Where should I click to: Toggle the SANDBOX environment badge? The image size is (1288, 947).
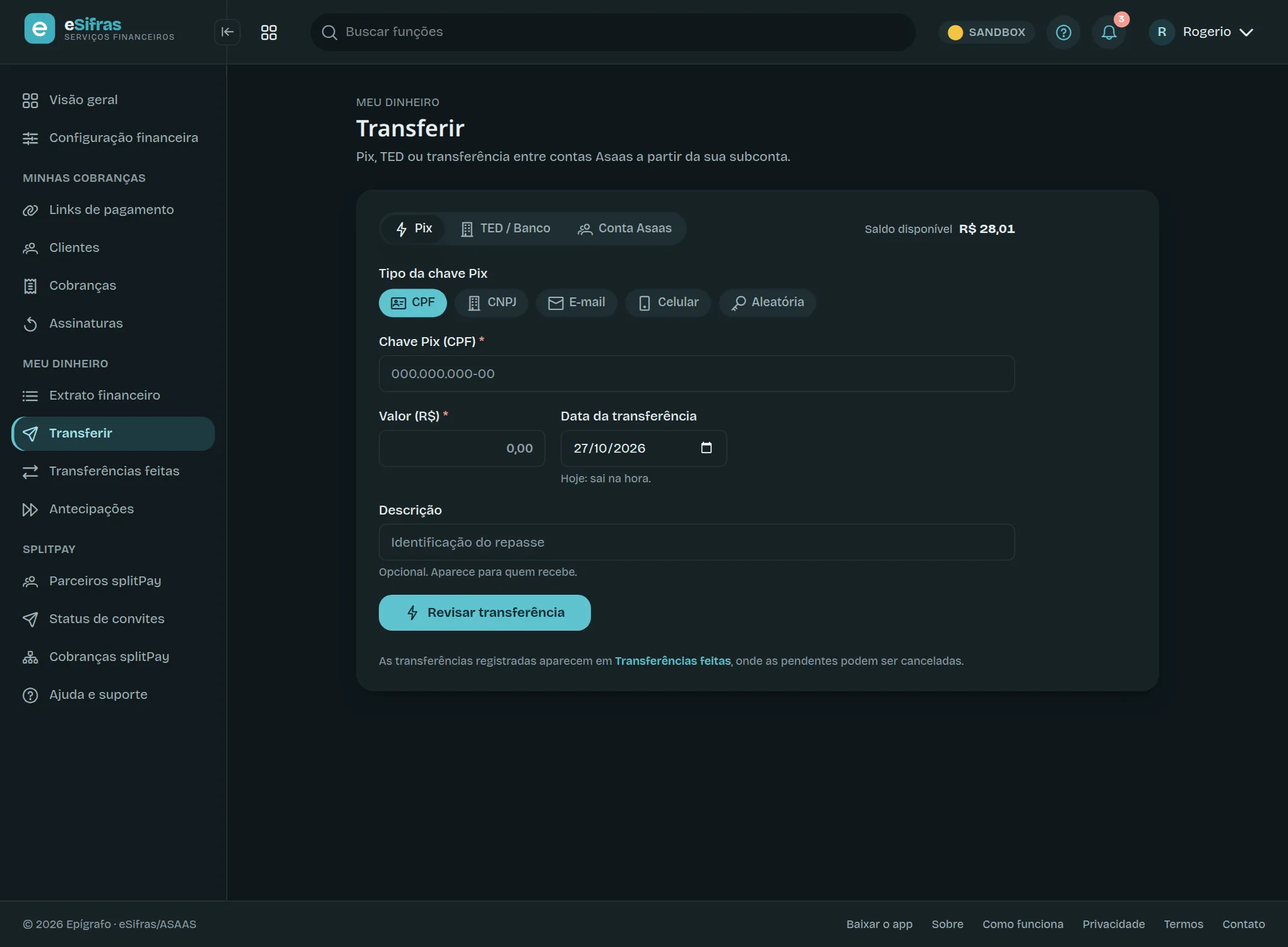coord(987,32)
